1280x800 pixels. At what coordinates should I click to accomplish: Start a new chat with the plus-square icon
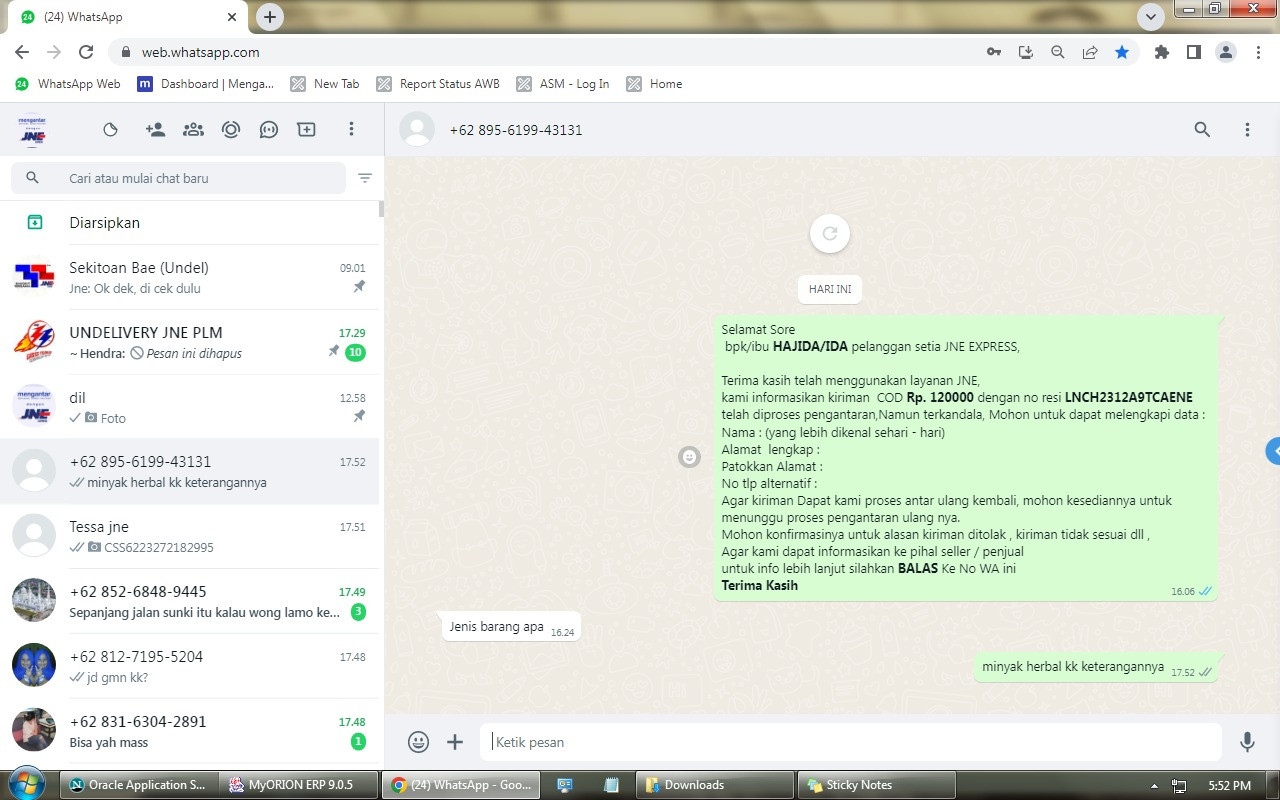tap(306, 129)
